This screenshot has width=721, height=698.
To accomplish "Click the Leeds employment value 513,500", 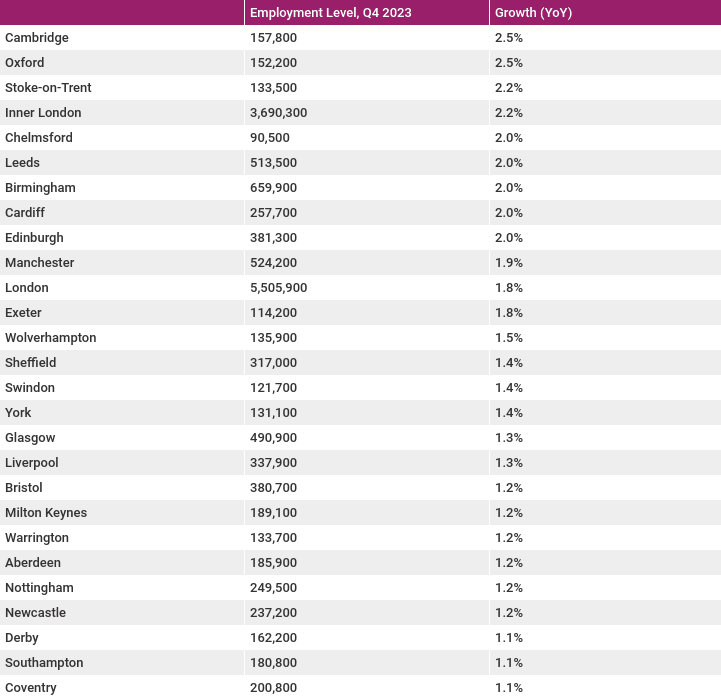I will coord(274,163).
